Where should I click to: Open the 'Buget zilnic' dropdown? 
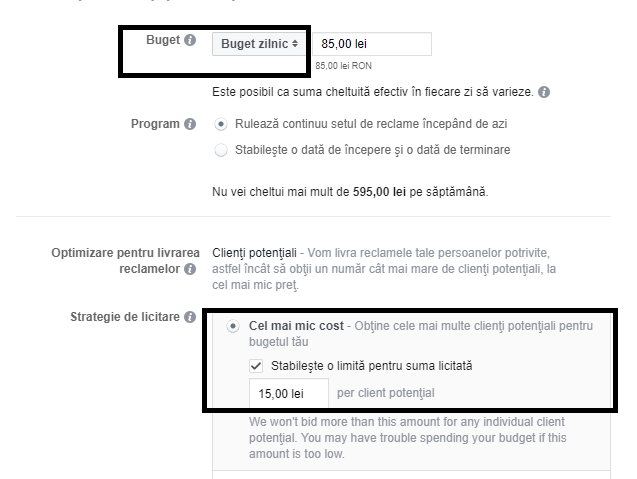click(260, 44)
